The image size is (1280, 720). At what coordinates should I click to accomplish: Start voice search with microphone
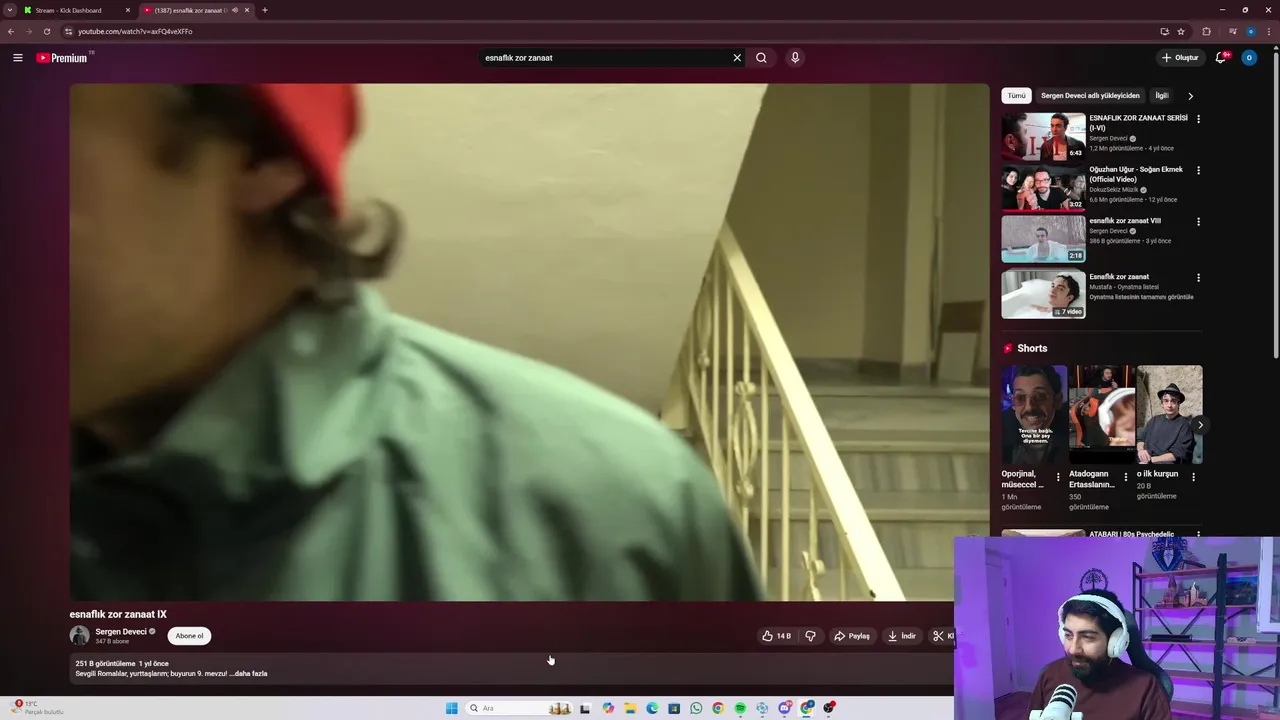tap(795, 58)
